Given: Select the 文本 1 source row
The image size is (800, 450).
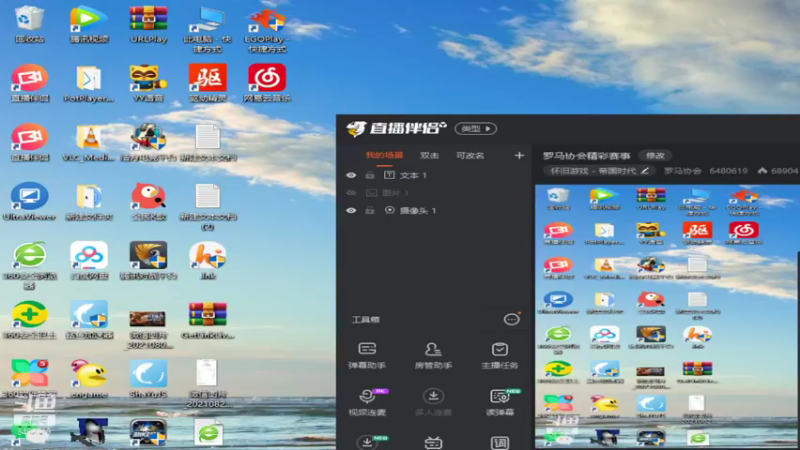Looking at the screenshot, I should coord(434,176).
